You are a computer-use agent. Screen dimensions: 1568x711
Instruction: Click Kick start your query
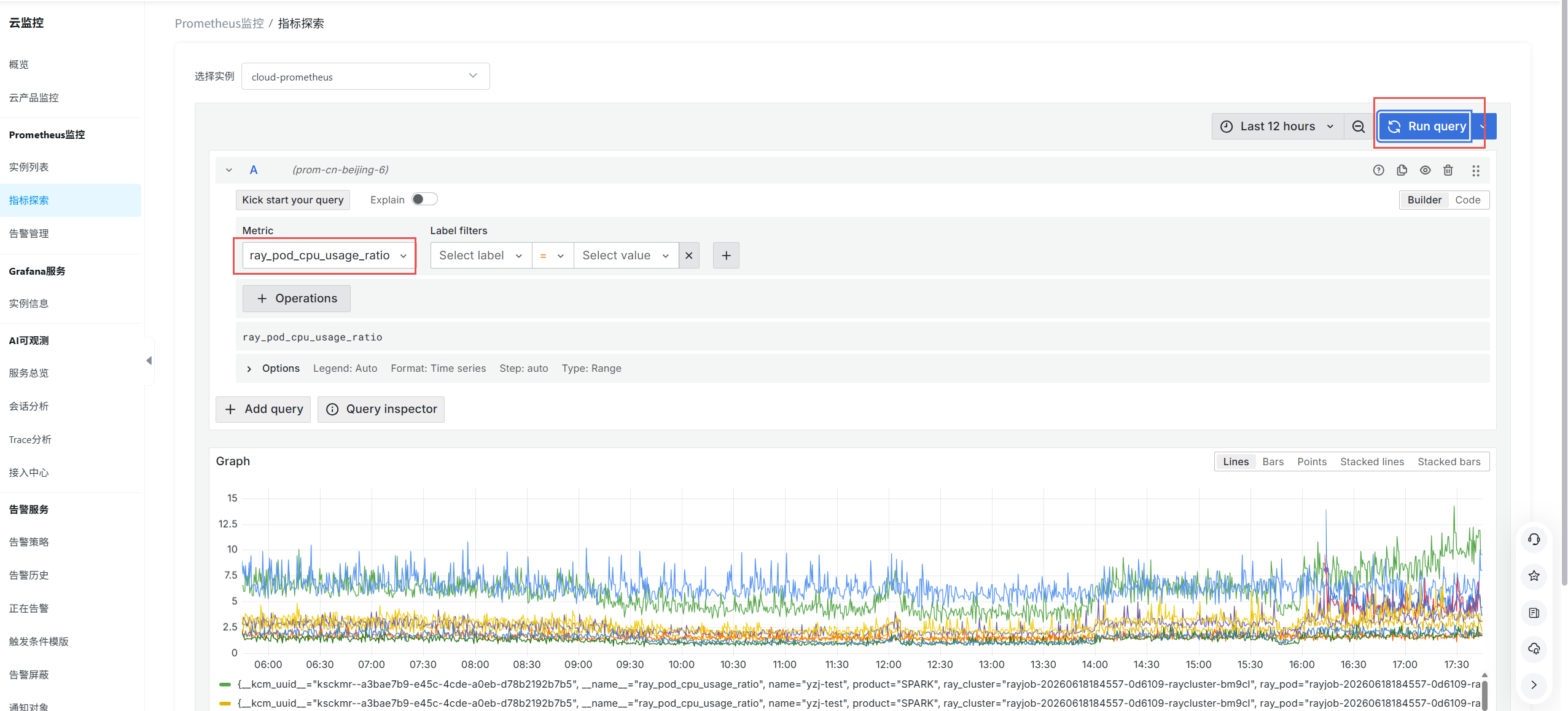[x=293, y=200]
